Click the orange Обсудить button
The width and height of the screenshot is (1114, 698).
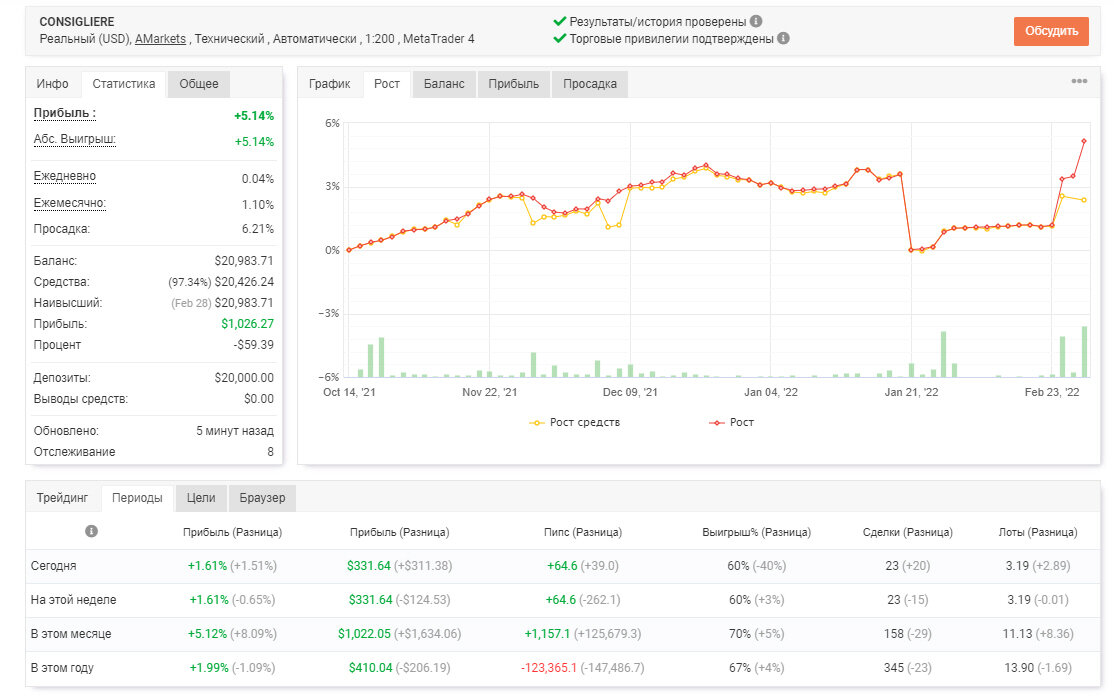tap(1051, 31)
